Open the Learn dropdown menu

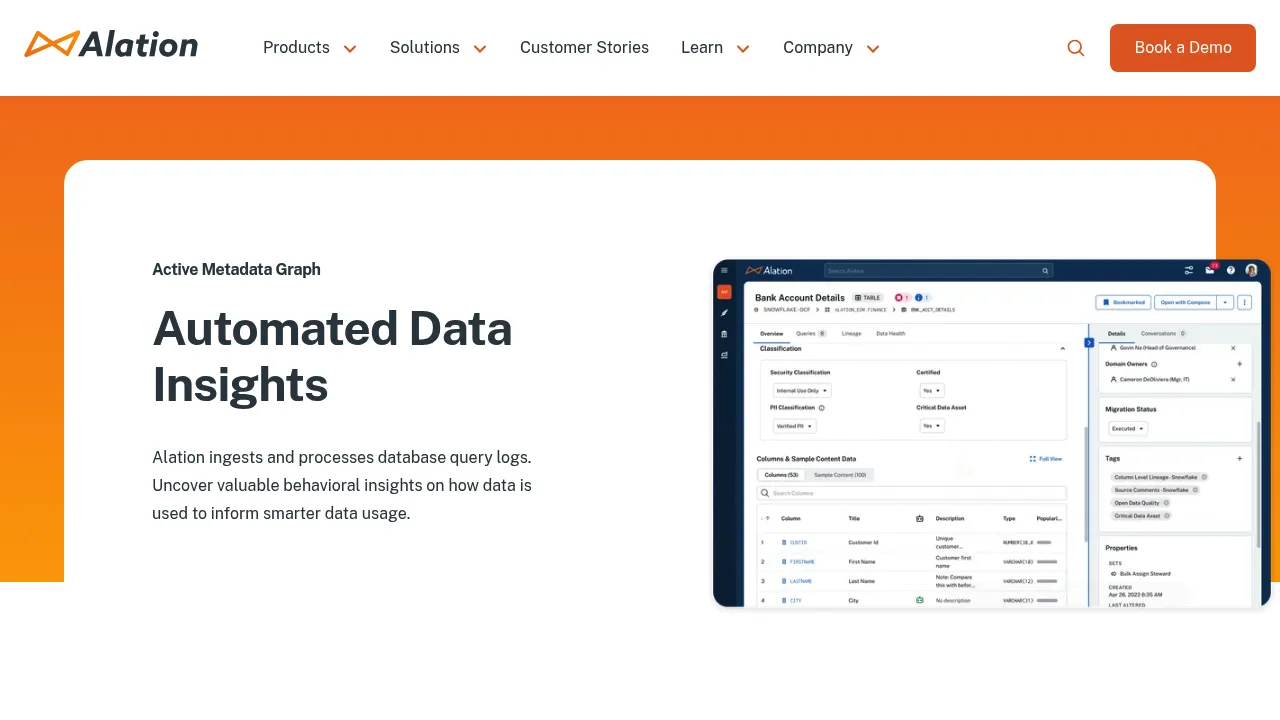716,48
